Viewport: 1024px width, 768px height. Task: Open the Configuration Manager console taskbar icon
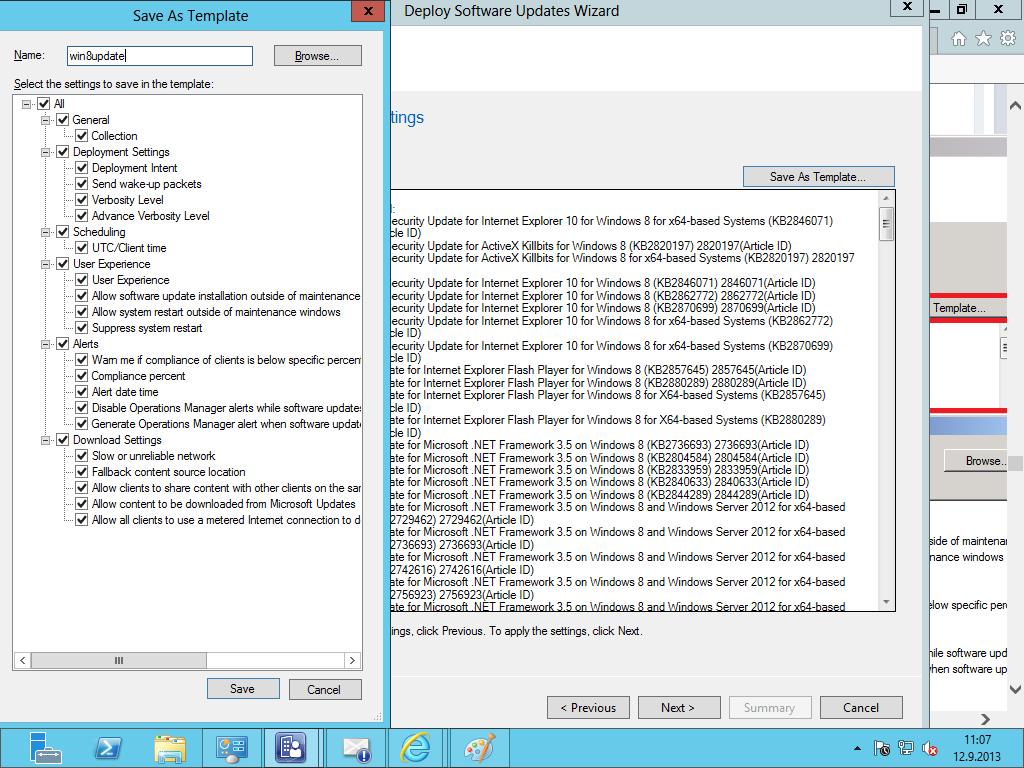click(231, 748)
